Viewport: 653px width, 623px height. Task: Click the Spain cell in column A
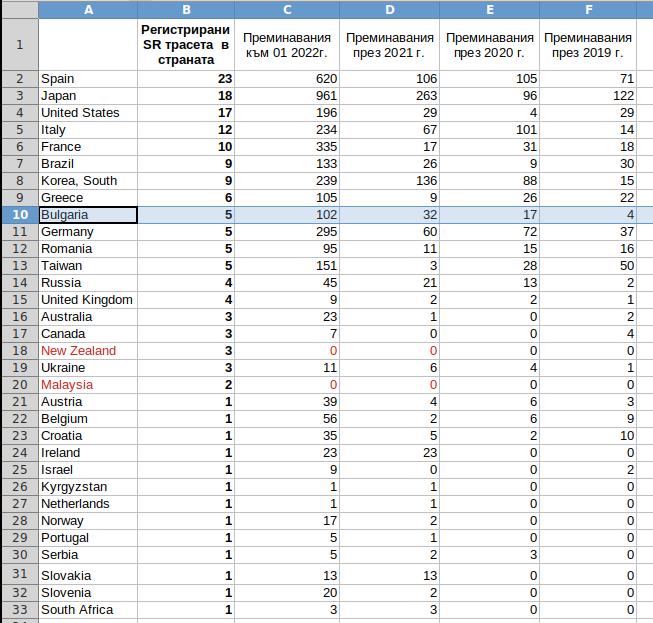click(x=88, y=79)
